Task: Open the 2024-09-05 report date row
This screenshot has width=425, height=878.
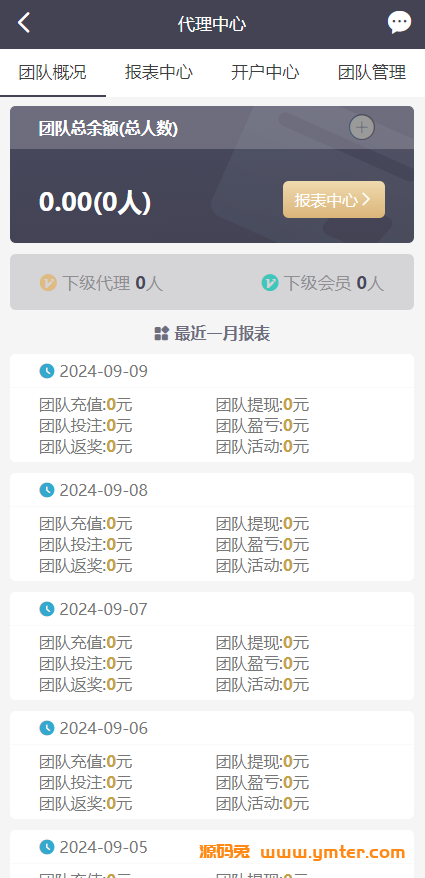Action: pyautogui.click(x=212, y=847)
